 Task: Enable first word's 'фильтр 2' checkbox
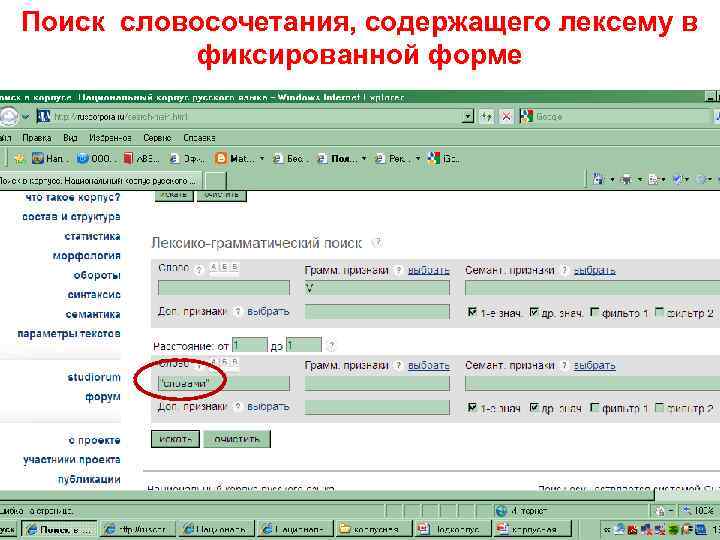[659, 312]
